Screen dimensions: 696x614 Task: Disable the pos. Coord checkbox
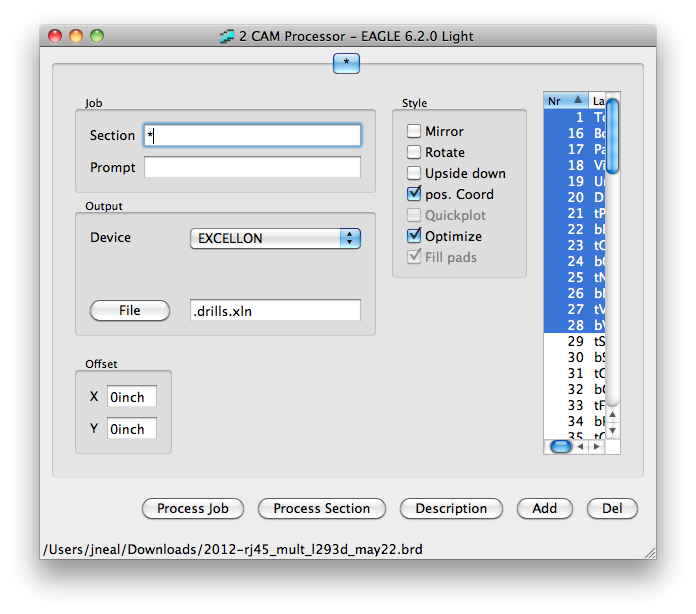pos(414,194)
